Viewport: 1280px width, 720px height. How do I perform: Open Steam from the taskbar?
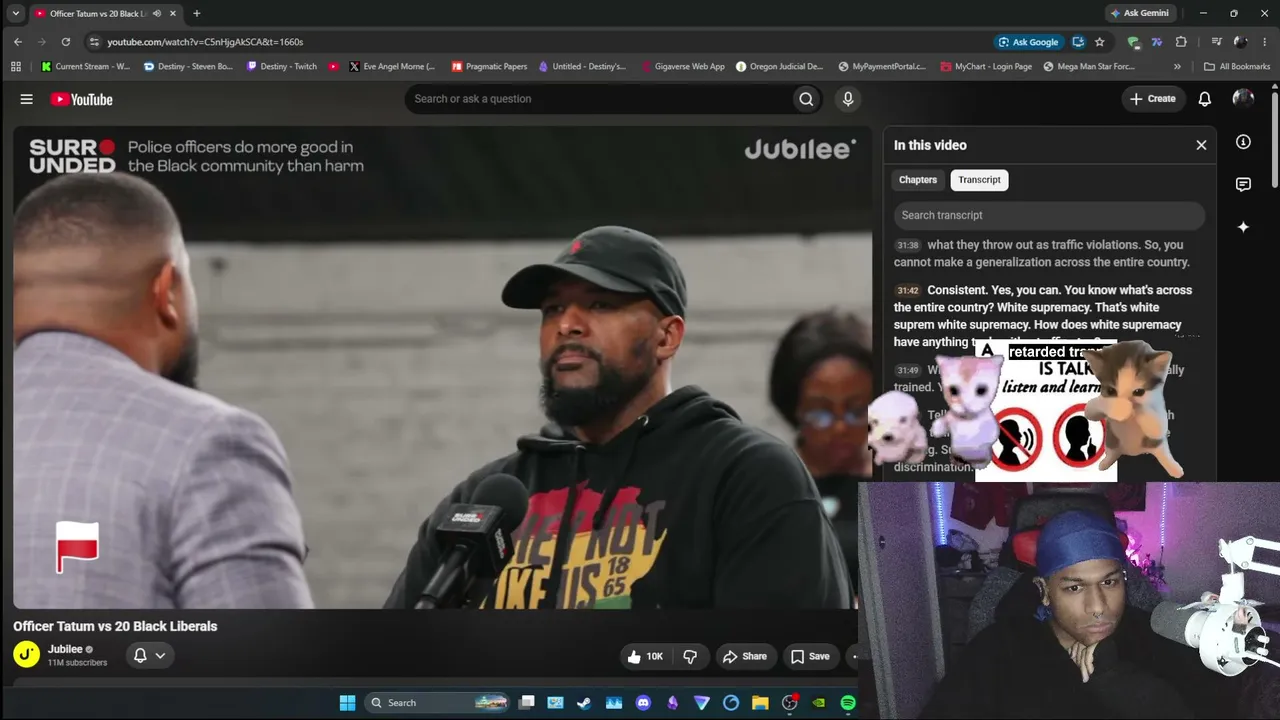tap(584, 703)
